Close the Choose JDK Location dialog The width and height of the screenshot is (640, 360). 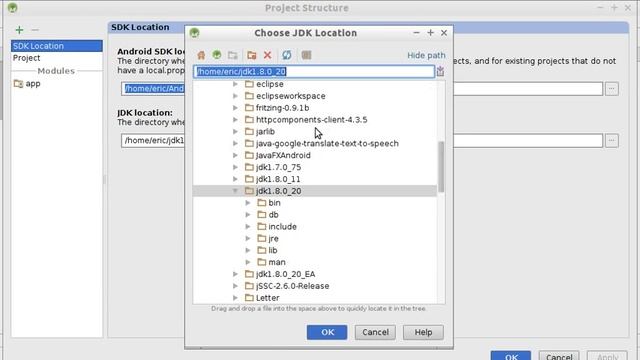[444, 33]
